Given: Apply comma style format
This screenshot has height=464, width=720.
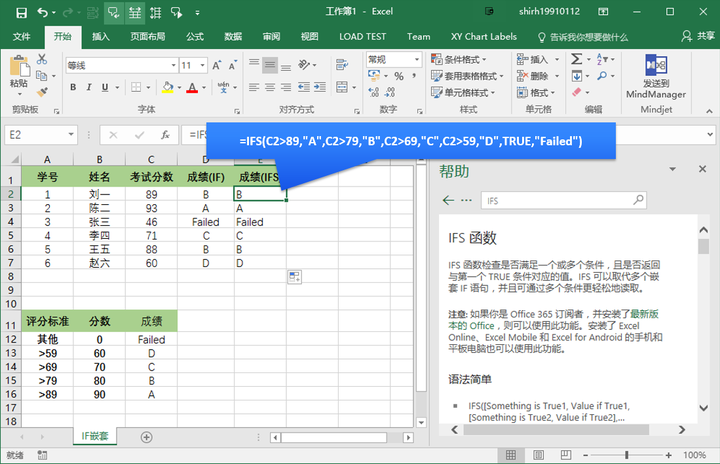Looking at the screenshot, I should tap(414, 76).
